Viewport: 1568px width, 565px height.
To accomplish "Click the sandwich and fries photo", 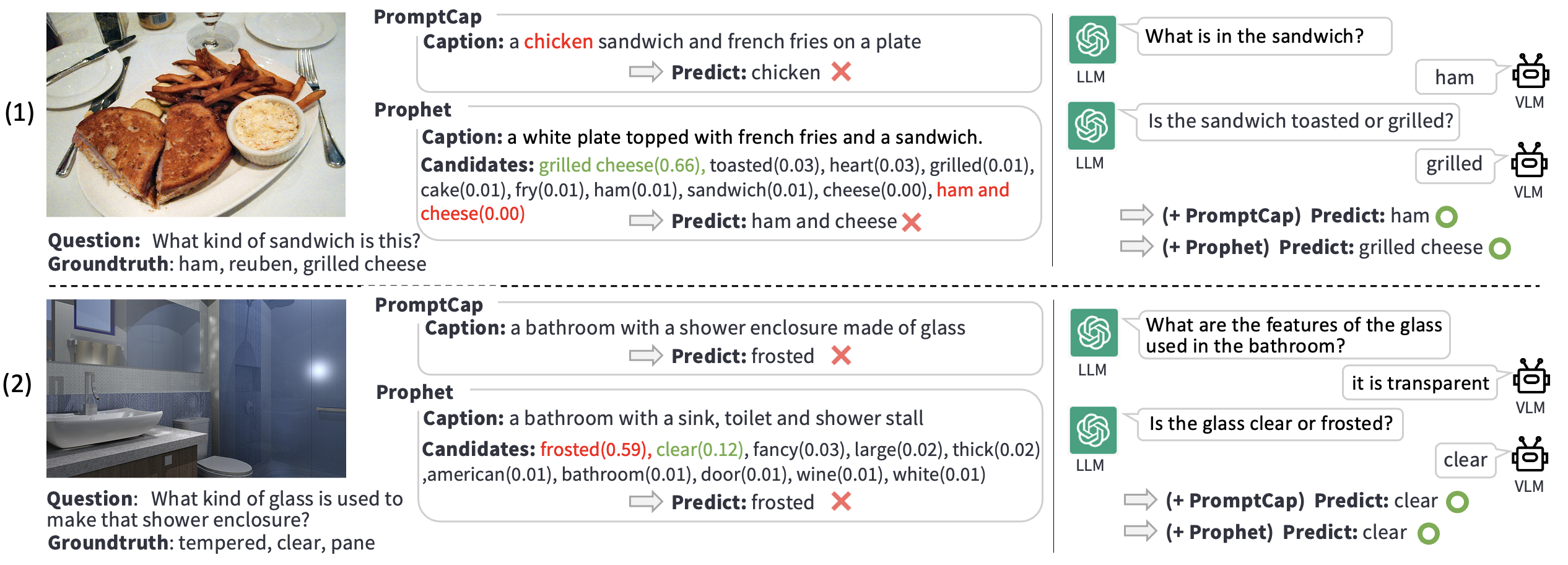I will tap(196, 115).
